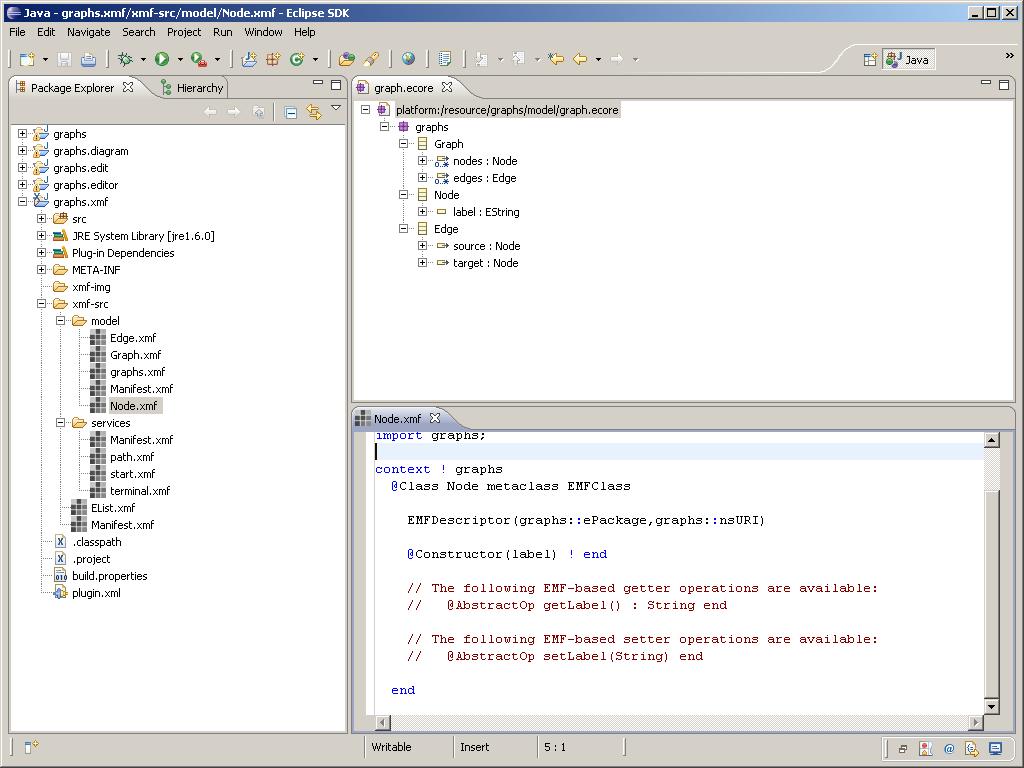Image resolution: width=1024 pixels, height=768 pixels.
Task: Click the Print toolbar icon
Action: [x=88, y=59]
